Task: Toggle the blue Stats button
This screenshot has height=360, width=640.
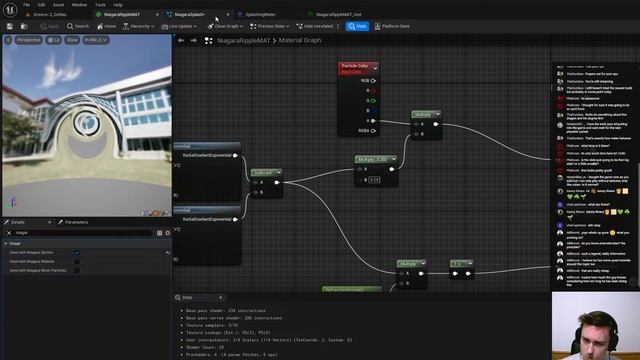Action: pos(357,27)
